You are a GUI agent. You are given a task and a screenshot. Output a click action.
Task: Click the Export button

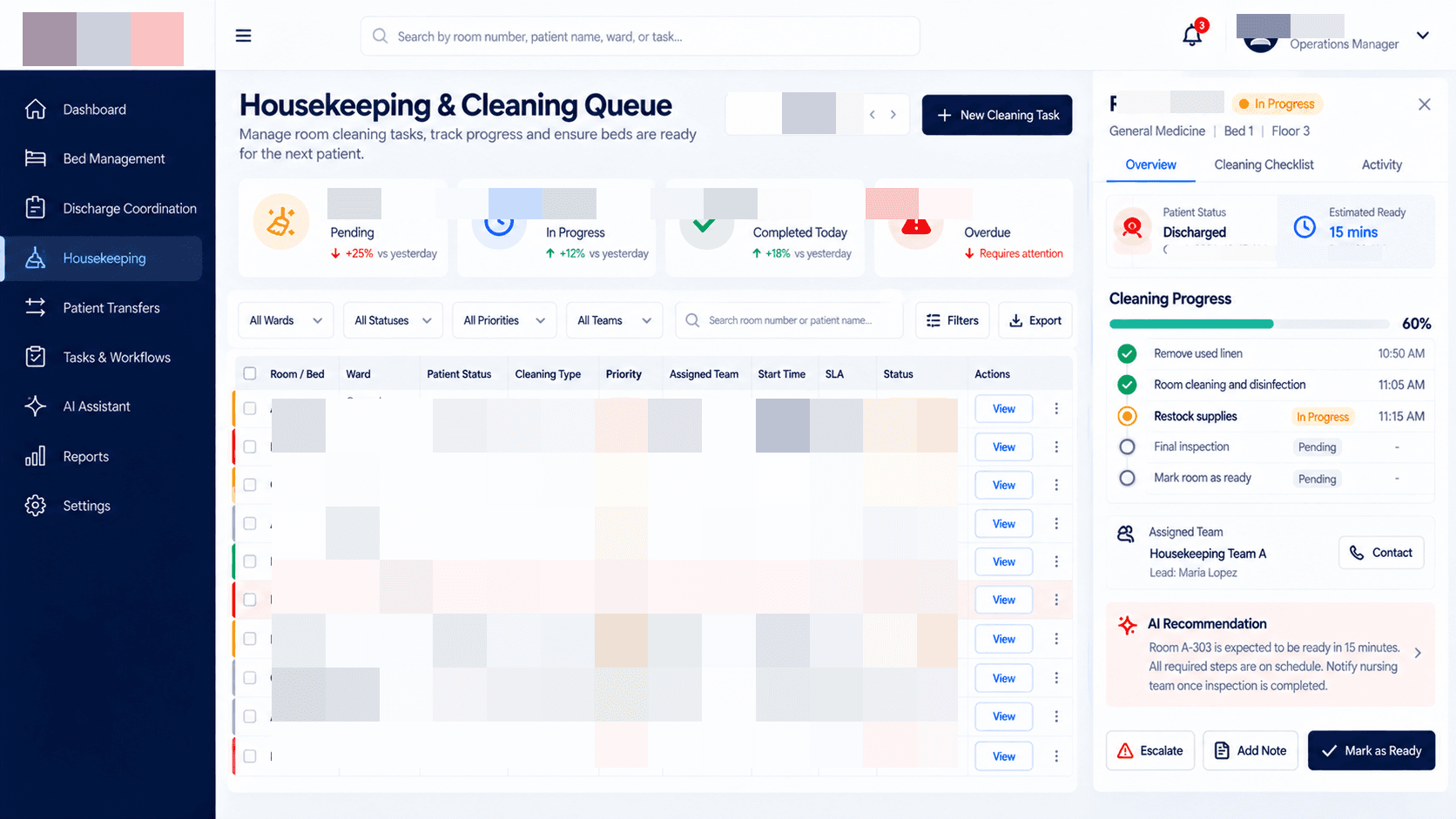coord(1035,320)
